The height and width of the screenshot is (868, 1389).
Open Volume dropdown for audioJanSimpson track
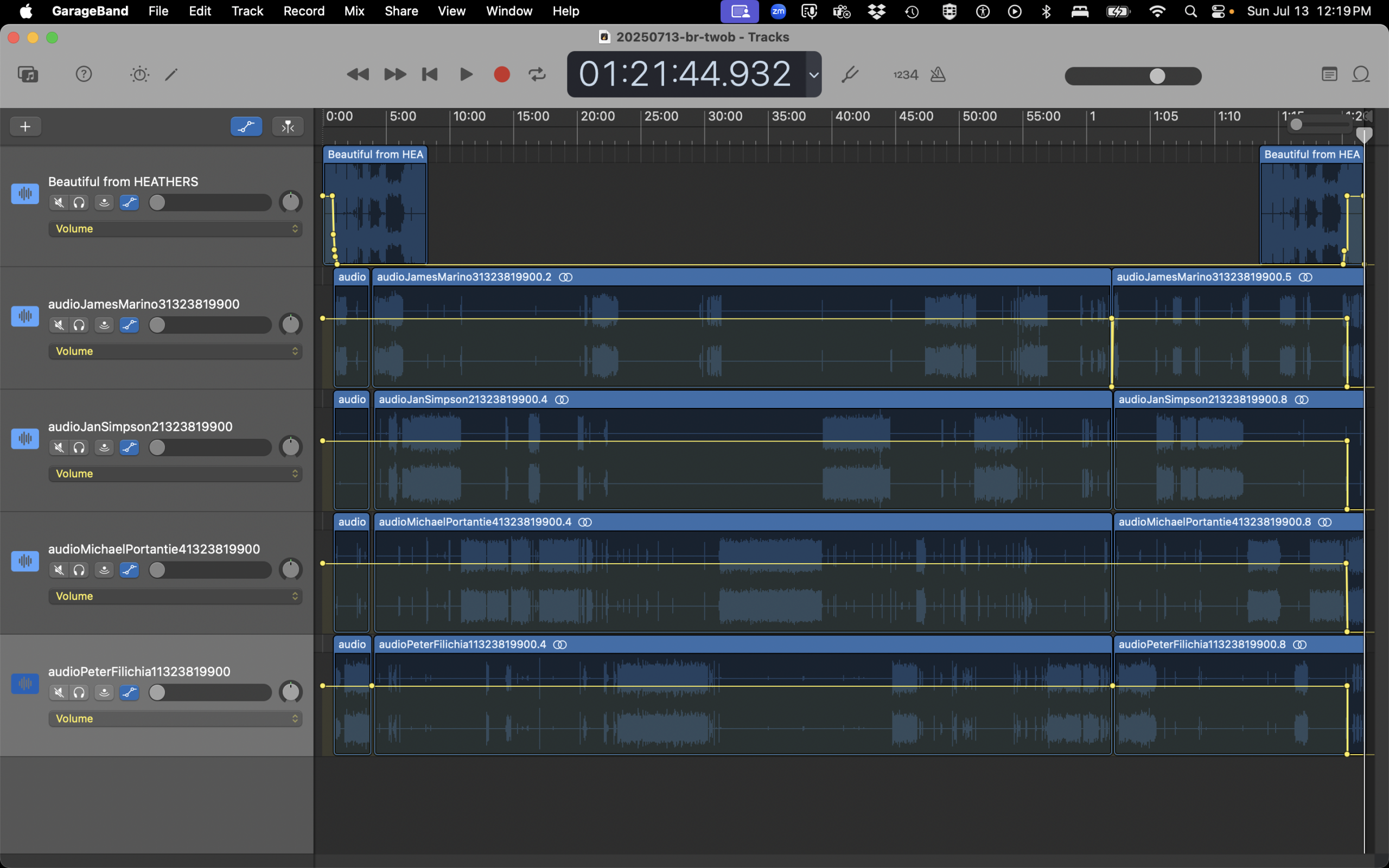coord(175,474)
